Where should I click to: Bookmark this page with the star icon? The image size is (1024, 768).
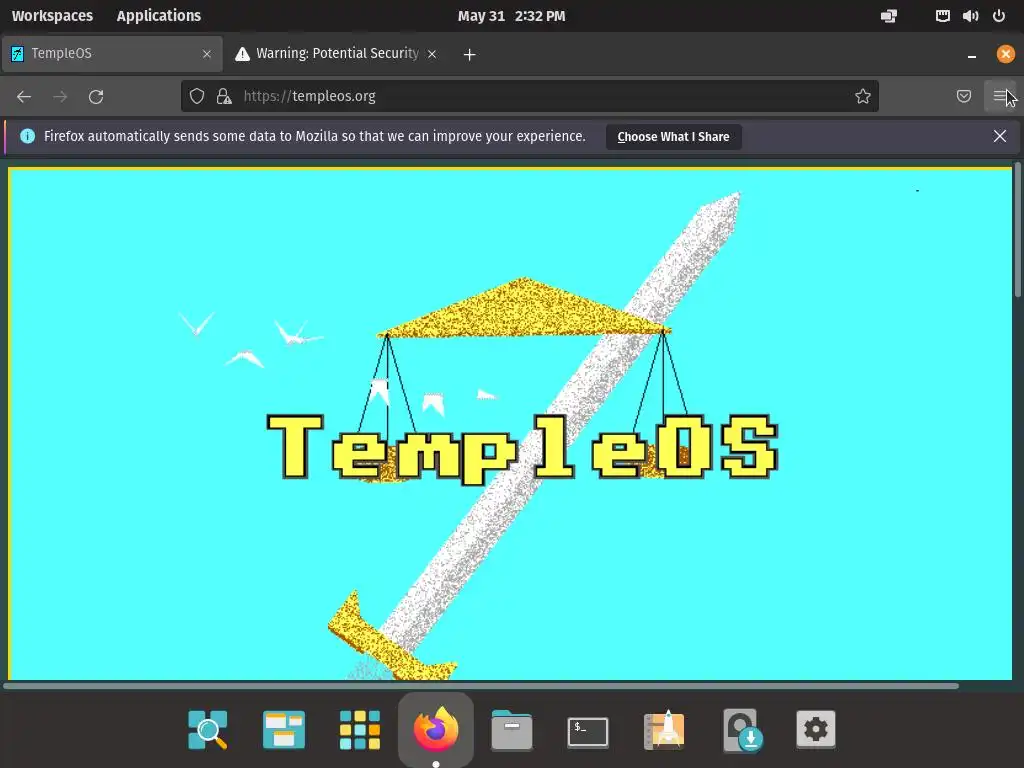click(863, 97)
